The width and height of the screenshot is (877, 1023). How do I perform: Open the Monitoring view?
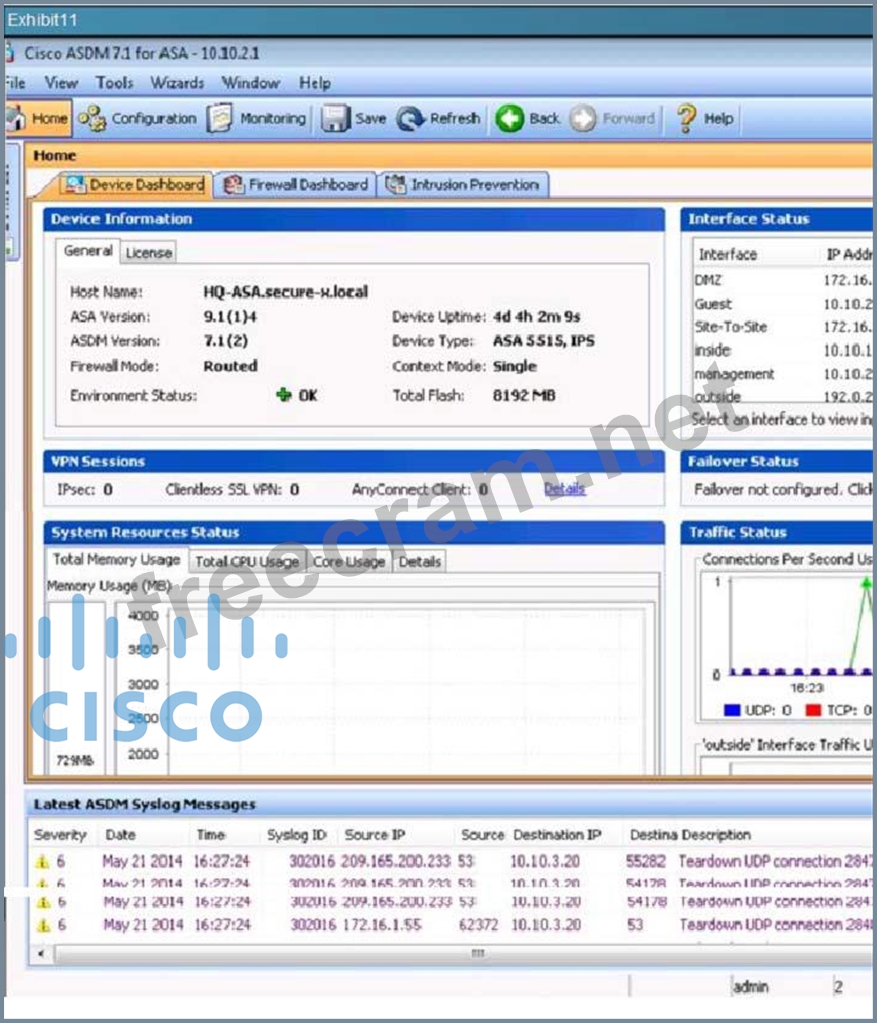258,119
